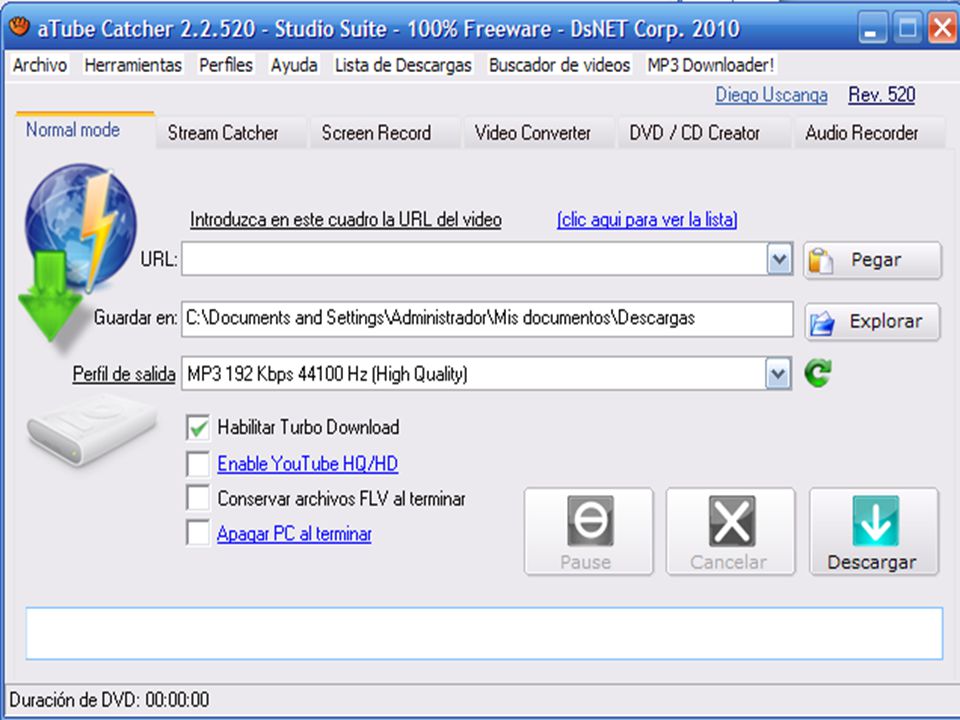The image size is (960, 720).
Task: Click the Explorar browse button
Action: point(872,322)
